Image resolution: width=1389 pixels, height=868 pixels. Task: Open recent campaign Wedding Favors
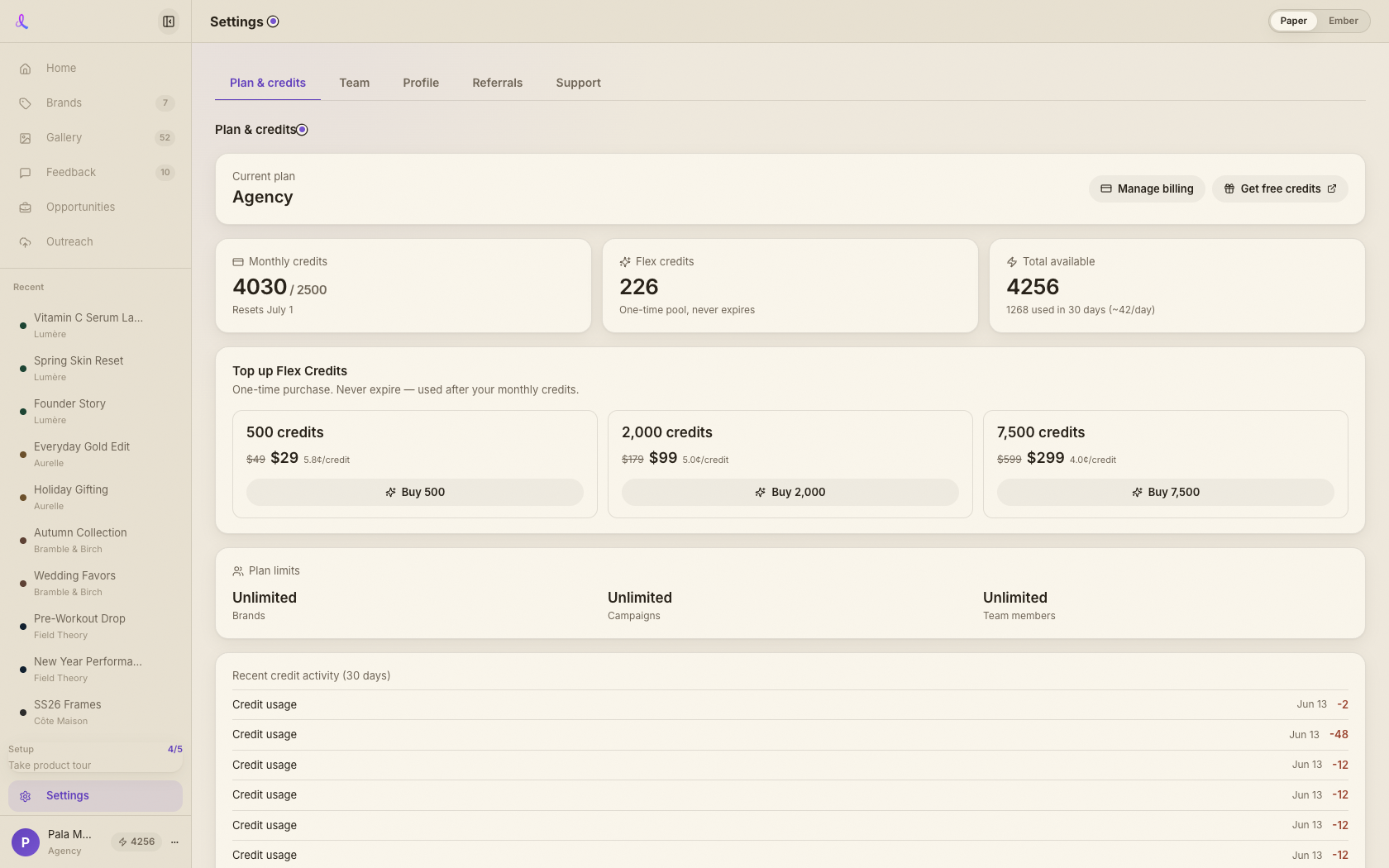pos(96,583)
